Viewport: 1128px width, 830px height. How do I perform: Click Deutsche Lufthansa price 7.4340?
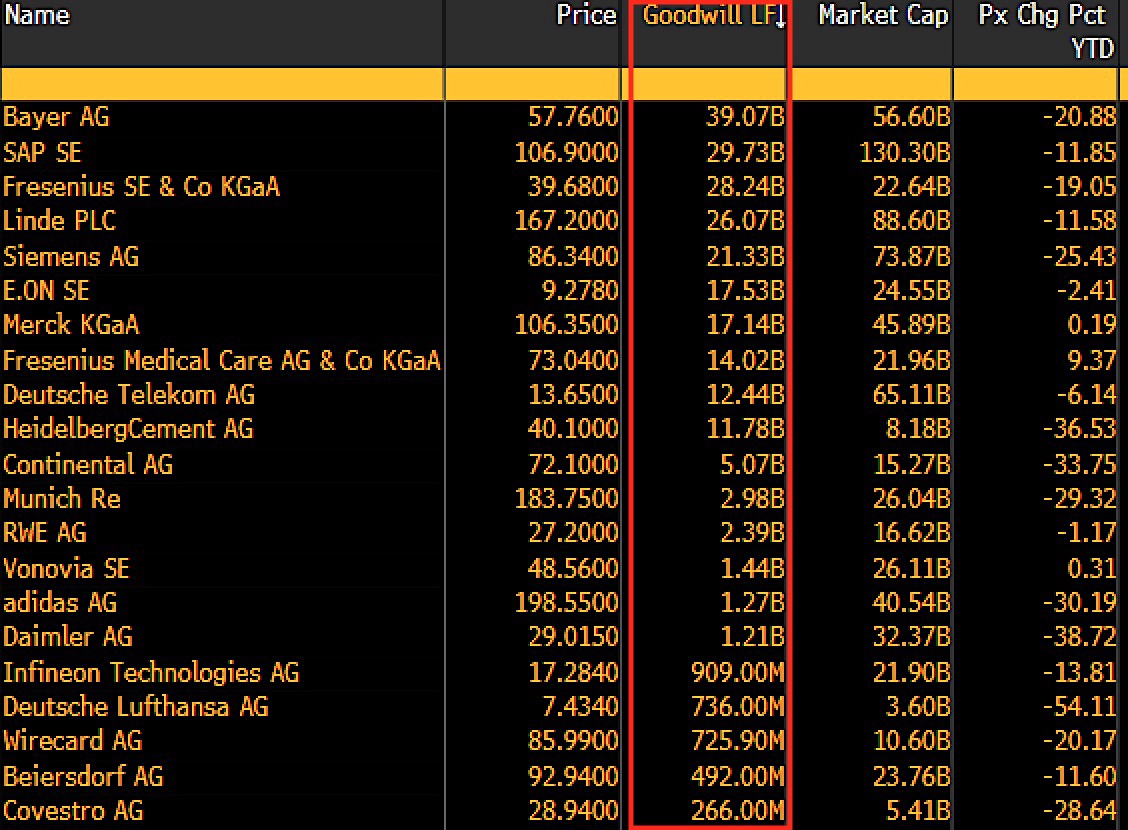tap(580, 706)
